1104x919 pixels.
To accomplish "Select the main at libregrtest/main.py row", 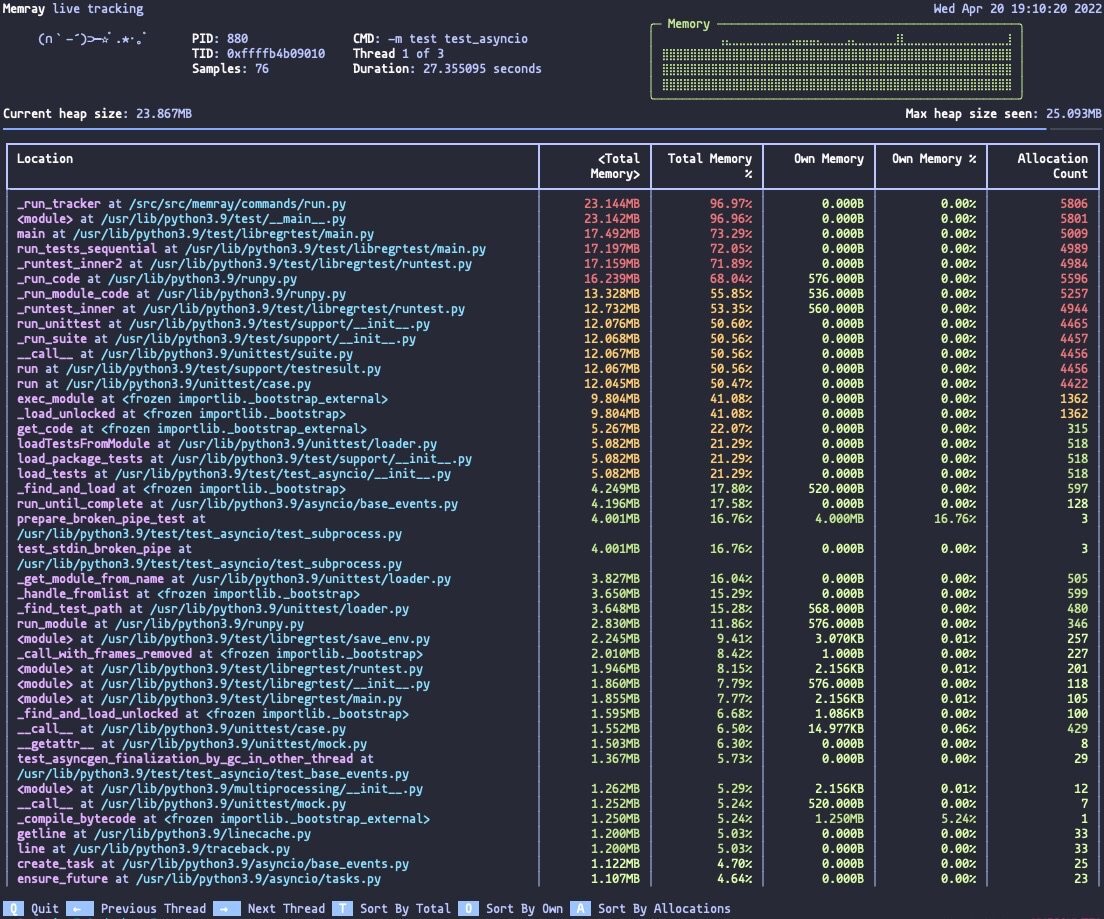I will (x=552, y=234).
